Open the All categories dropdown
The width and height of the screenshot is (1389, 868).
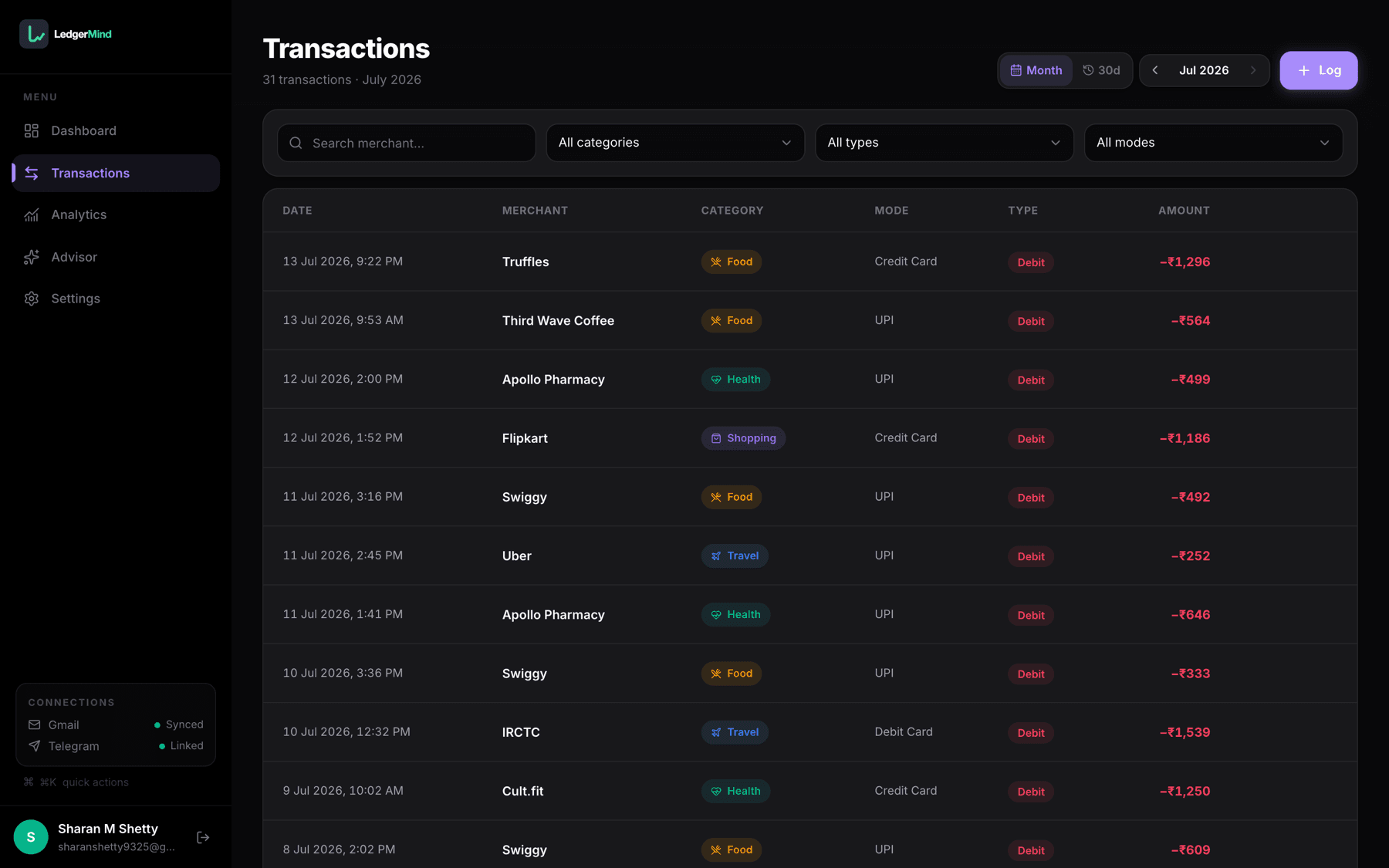[x=675, y=143]
